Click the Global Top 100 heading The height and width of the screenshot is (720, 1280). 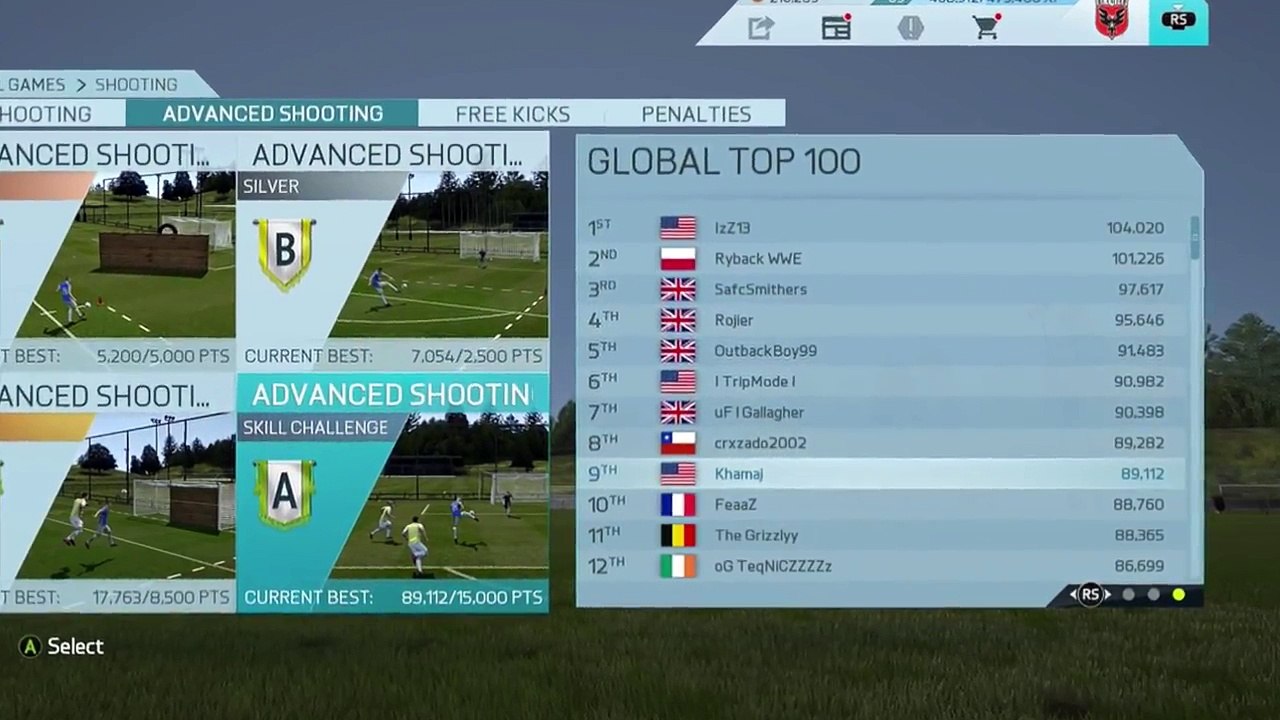click(724, 162)
